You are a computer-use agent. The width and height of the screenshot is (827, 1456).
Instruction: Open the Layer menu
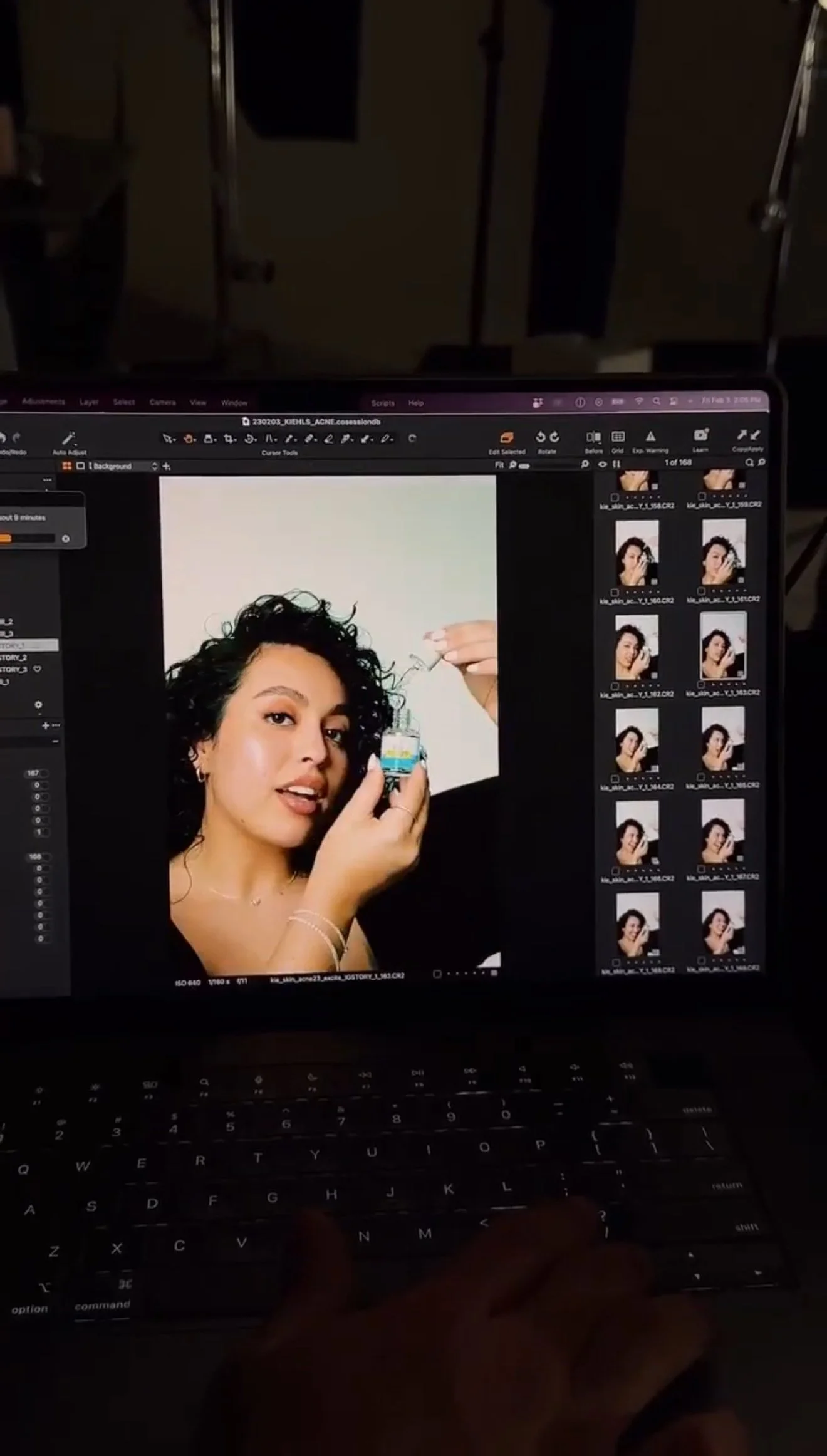pyautogui.click(x=89, y=402)
